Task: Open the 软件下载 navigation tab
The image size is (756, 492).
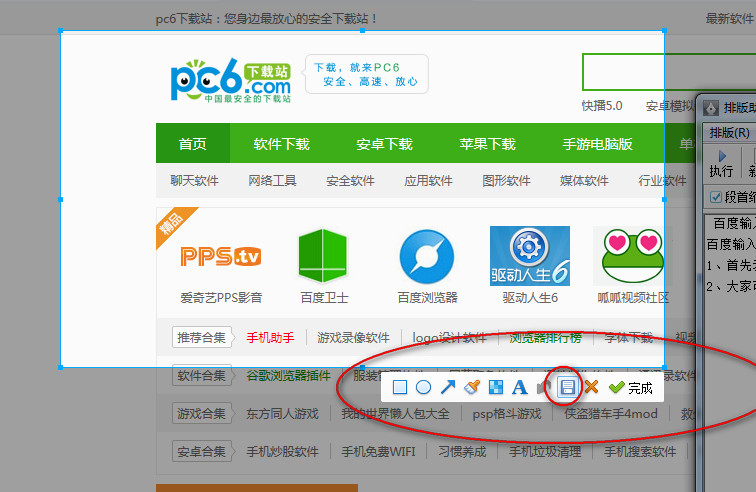Action: [281, 144]
